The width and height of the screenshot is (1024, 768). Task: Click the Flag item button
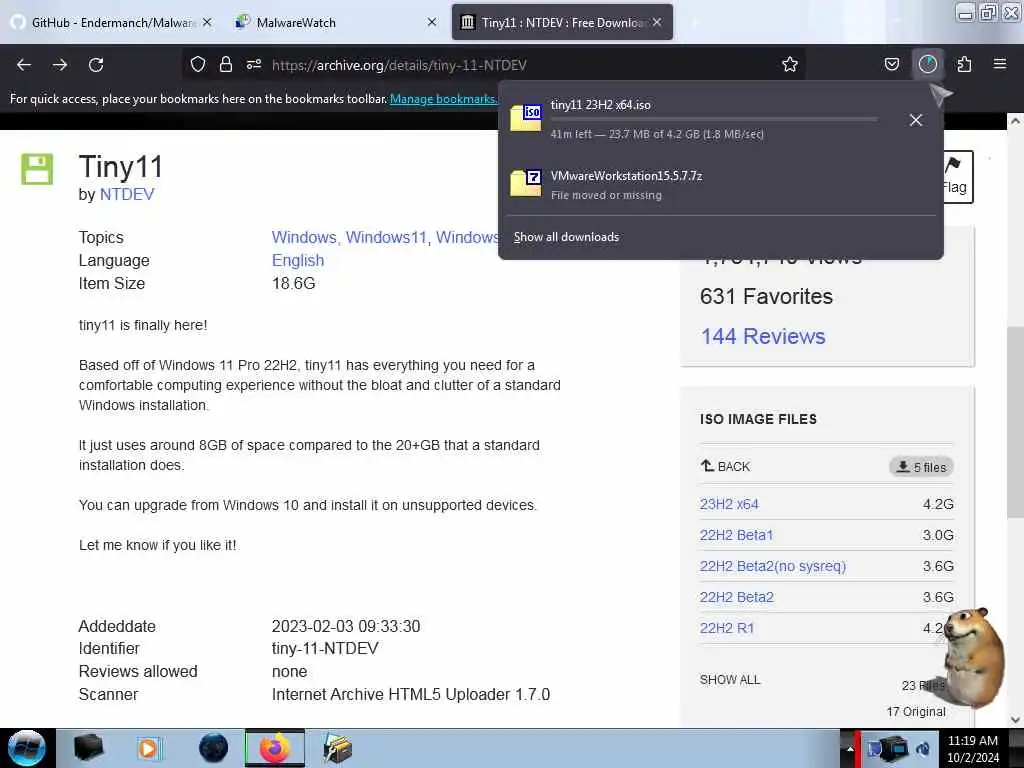pos(955,176)
